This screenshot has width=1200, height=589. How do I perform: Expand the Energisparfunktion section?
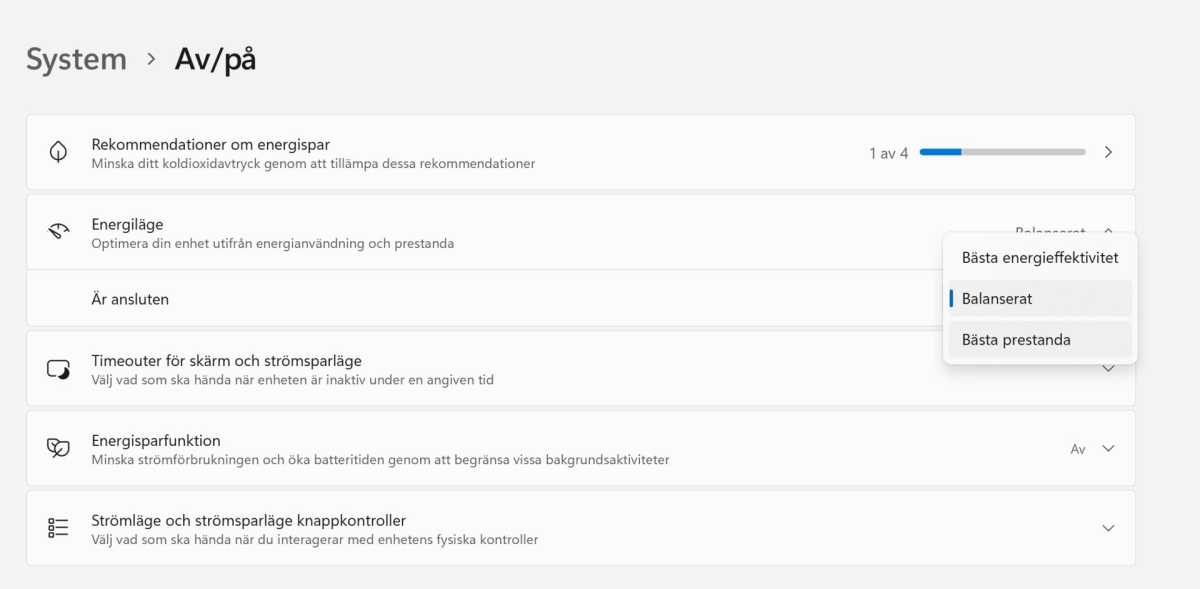coord(1107,447)
